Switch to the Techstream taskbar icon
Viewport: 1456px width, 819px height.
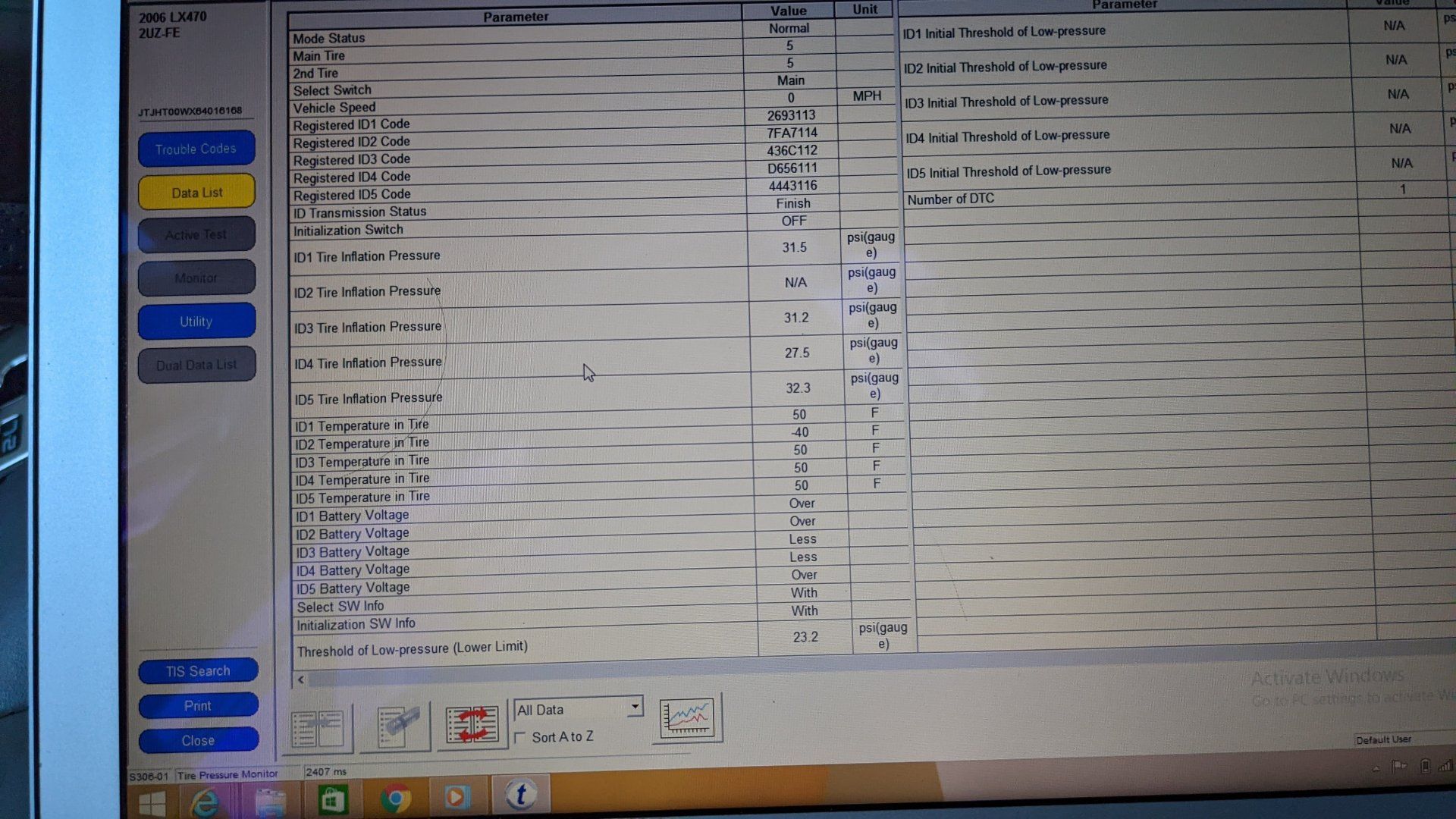click(x=520, y=794)
